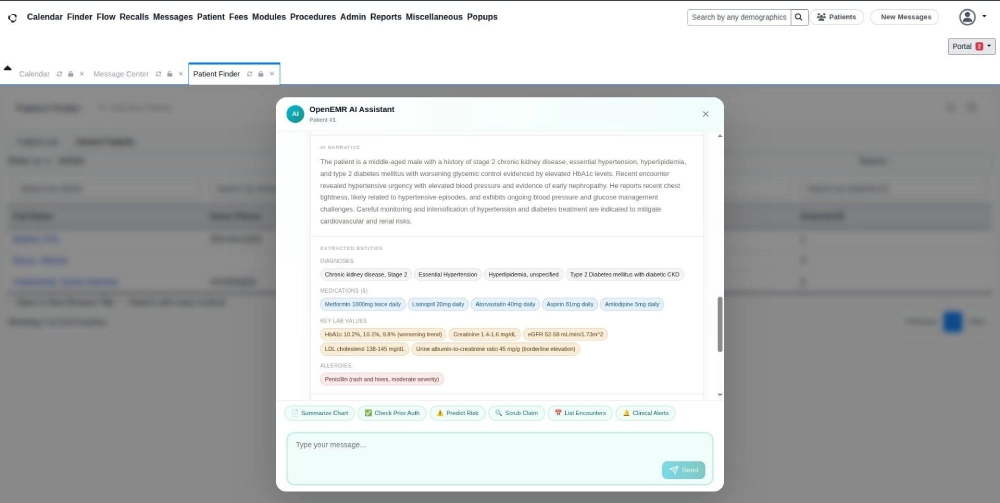The width and height of the screenshot is (1000, 503).
Task: Open the Fees menu
Action: [x=239, y=17]
